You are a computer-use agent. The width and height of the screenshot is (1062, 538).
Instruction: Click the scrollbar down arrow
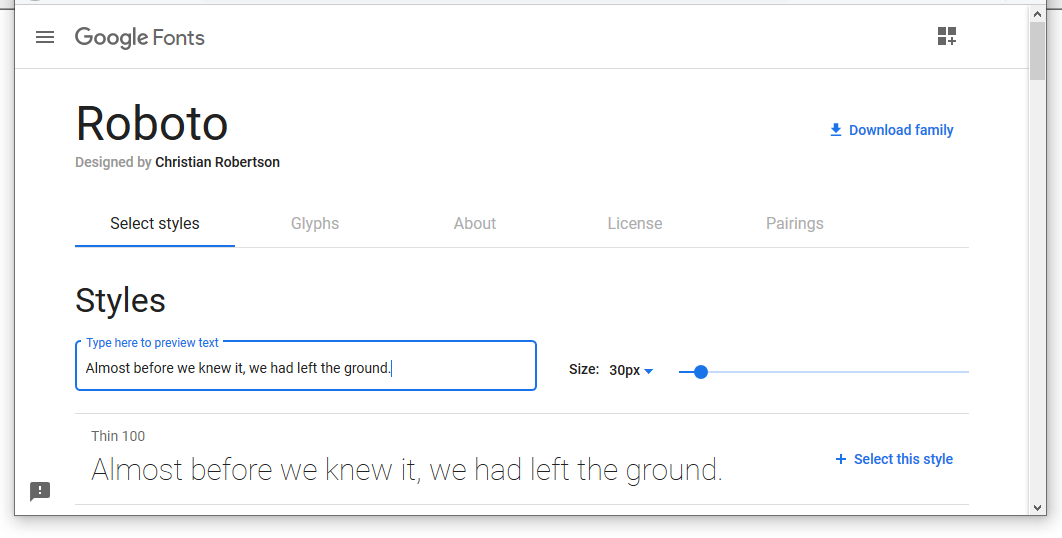click(x=1038, y=507)
